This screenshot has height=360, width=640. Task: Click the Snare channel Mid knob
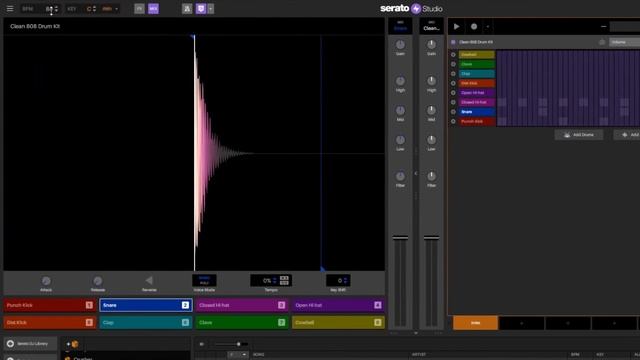point(400,110)
